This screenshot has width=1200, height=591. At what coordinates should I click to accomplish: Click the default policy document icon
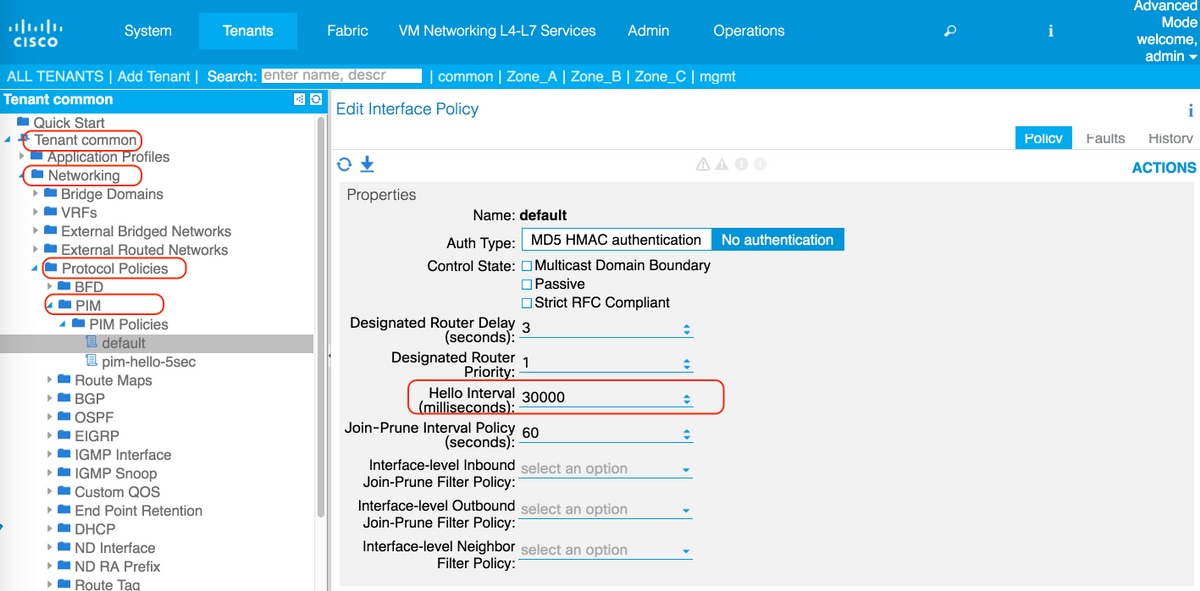(92, 342)
